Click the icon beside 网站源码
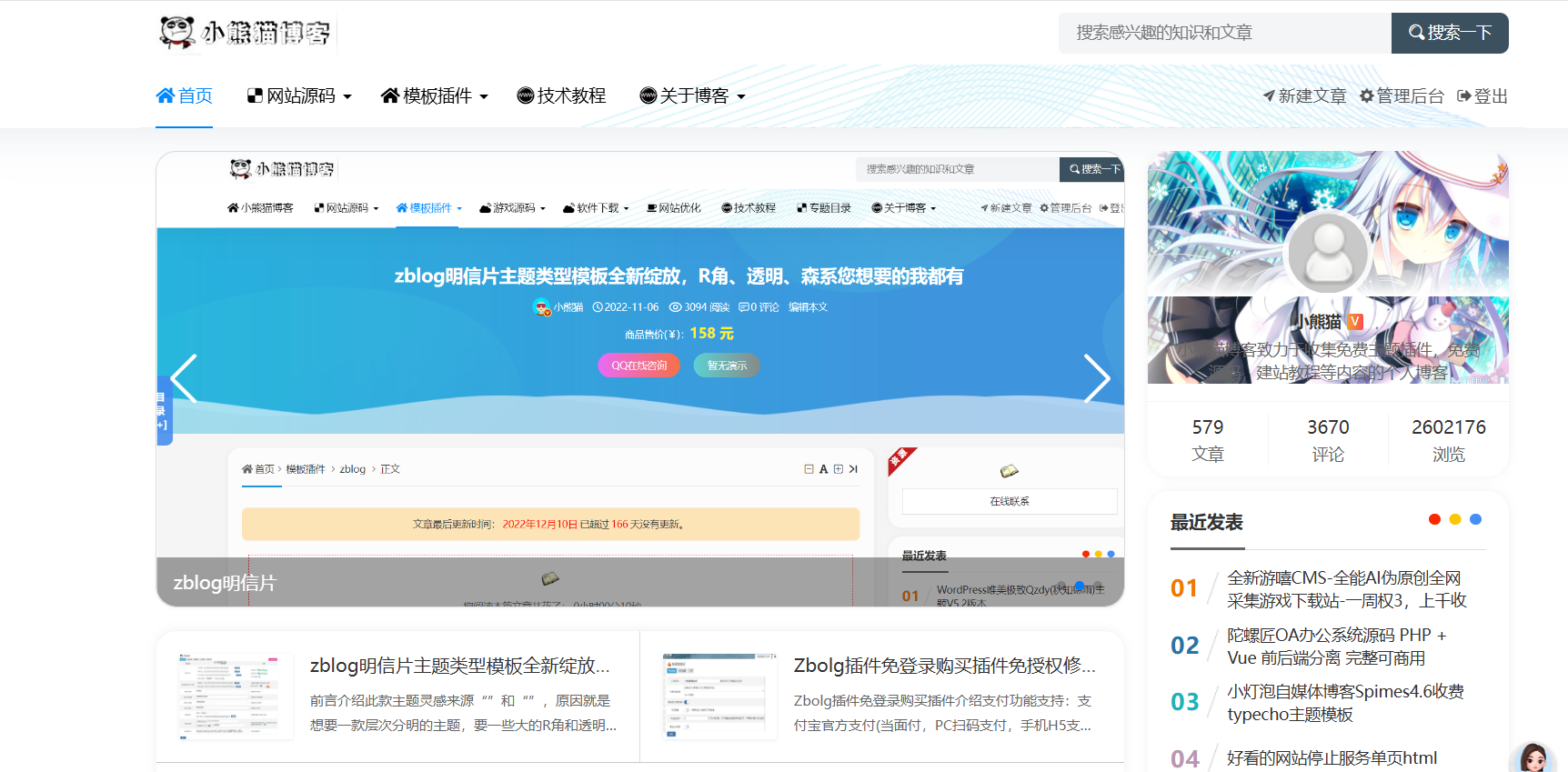Viewport: 1568px width, 772px height. 255,95
